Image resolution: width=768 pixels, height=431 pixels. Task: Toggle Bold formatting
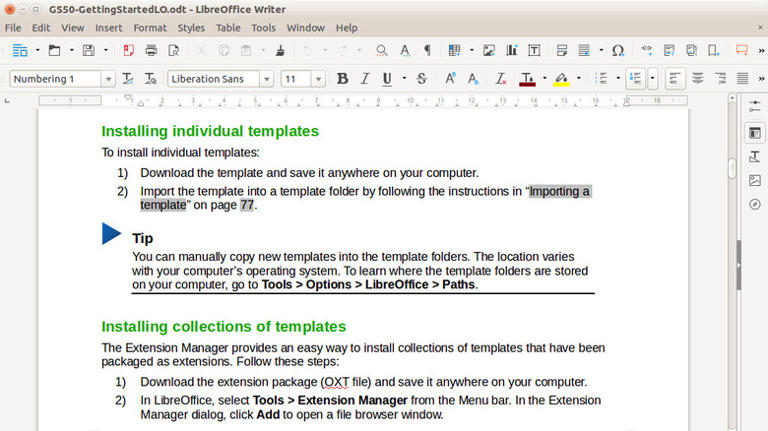pos(342,79)
